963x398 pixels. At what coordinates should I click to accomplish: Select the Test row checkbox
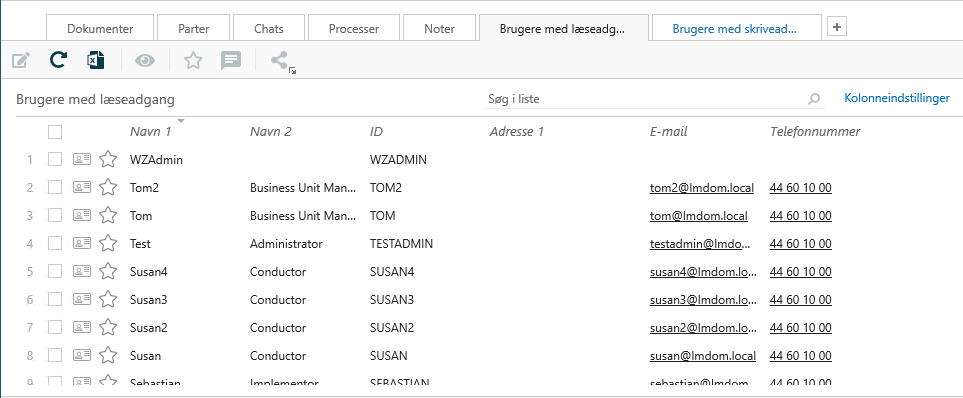[x=55, y=244]
